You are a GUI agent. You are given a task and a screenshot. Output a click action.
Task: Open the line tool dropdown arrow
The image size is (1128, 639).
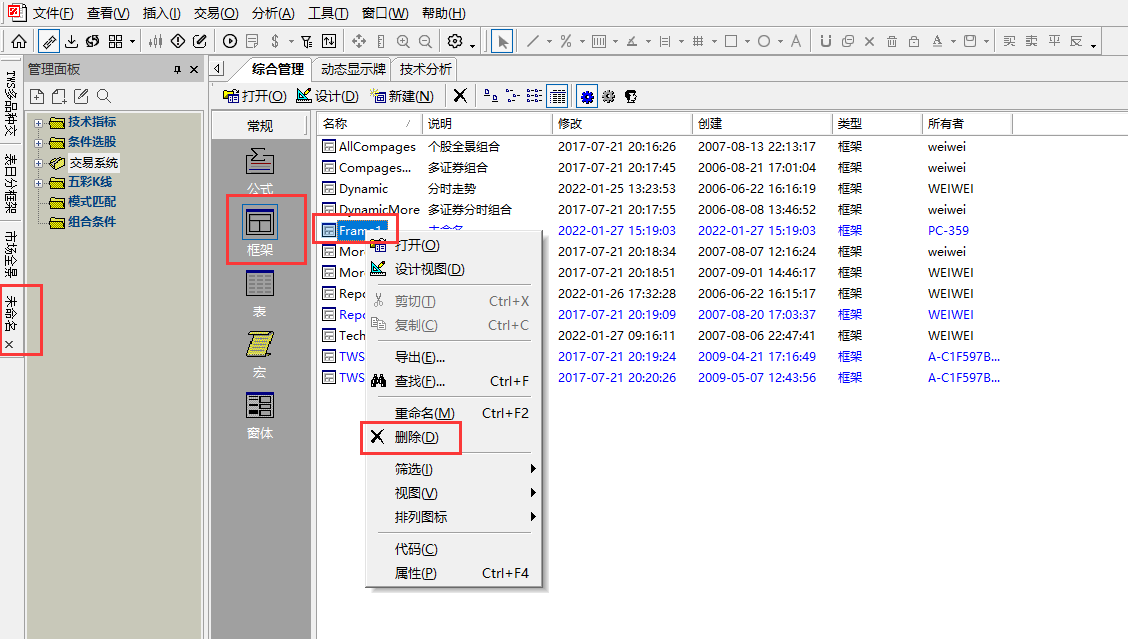coord(549,42)
